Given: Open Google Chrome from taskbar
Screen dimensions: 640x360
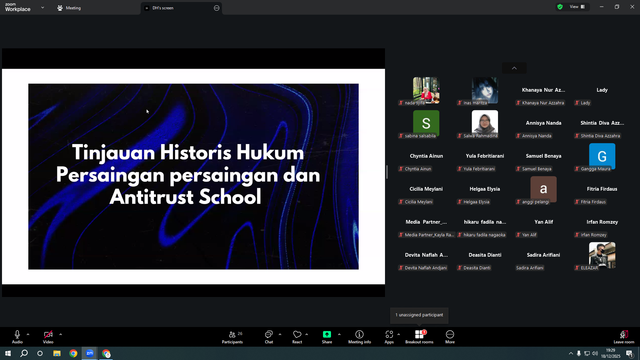Looking at the screenshot, I should [73, 353].
